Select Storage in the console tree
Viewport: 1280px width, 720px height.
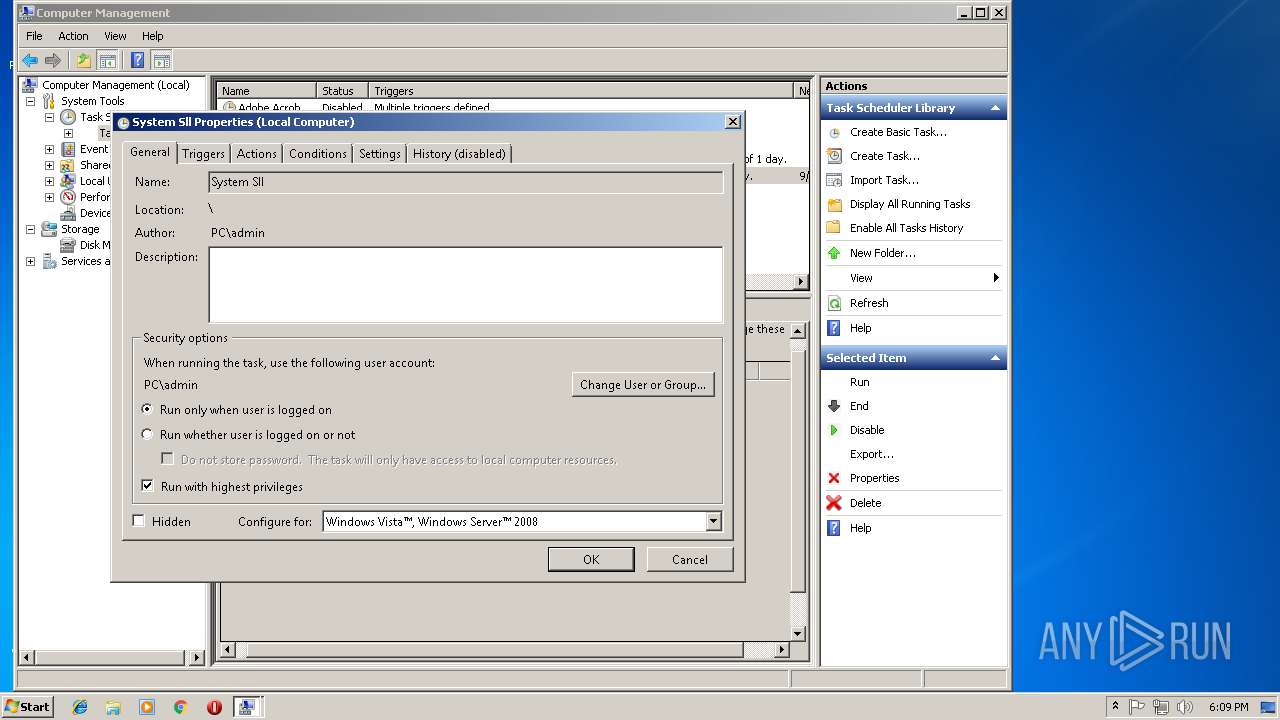[80, 229]
